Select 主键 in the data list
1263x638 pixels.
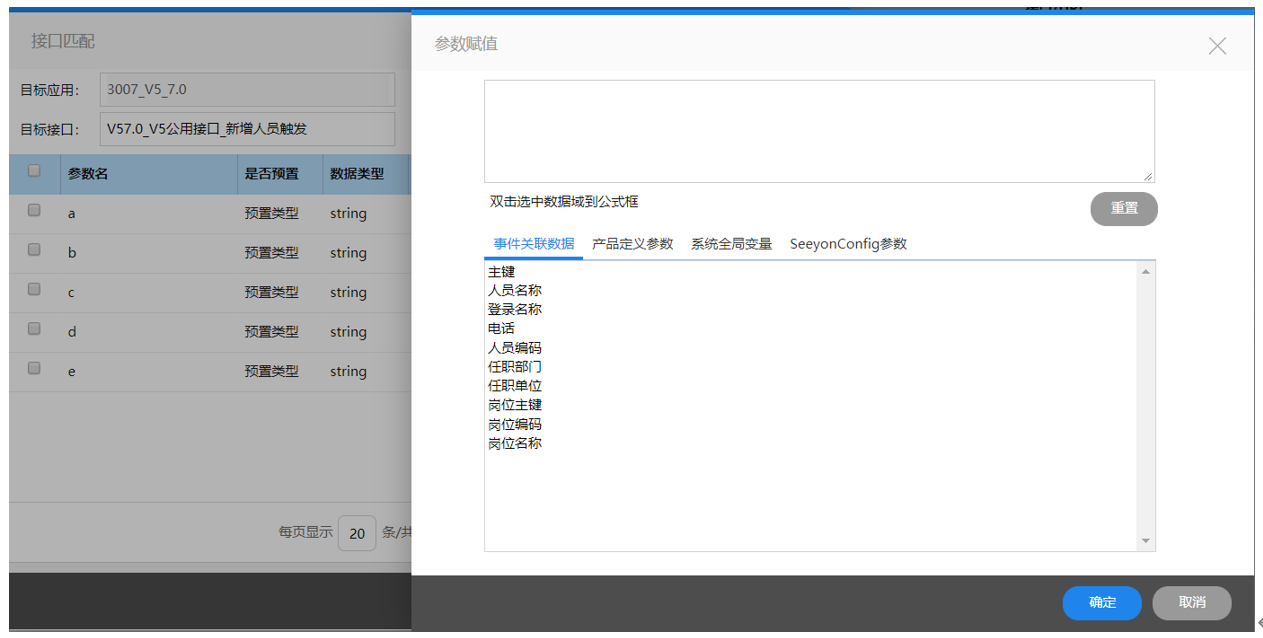click(501, 272)
